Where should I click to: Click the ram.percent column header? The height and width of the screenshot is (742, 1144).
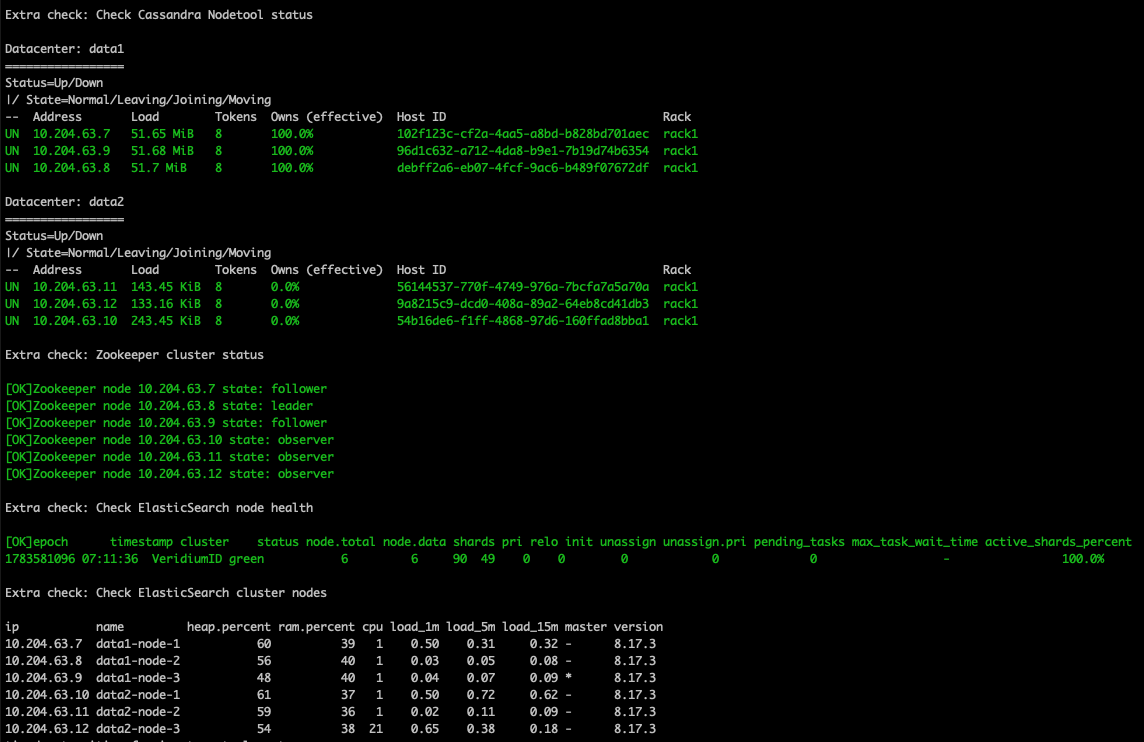(x=316, y=627)
